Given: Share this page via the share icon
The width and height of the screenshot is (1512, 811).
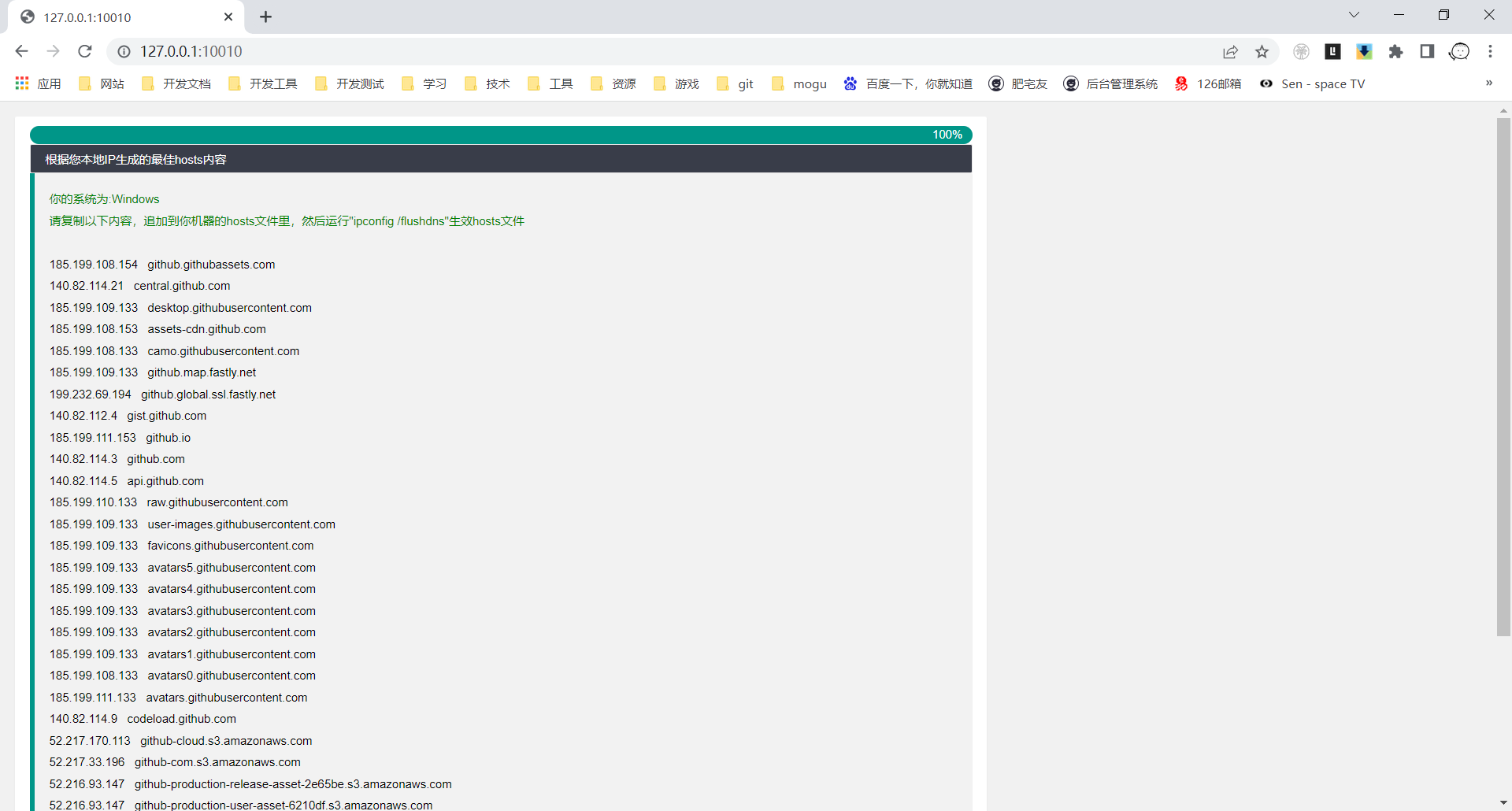Looking at the screenshot, I should [x=1230, y=51].
